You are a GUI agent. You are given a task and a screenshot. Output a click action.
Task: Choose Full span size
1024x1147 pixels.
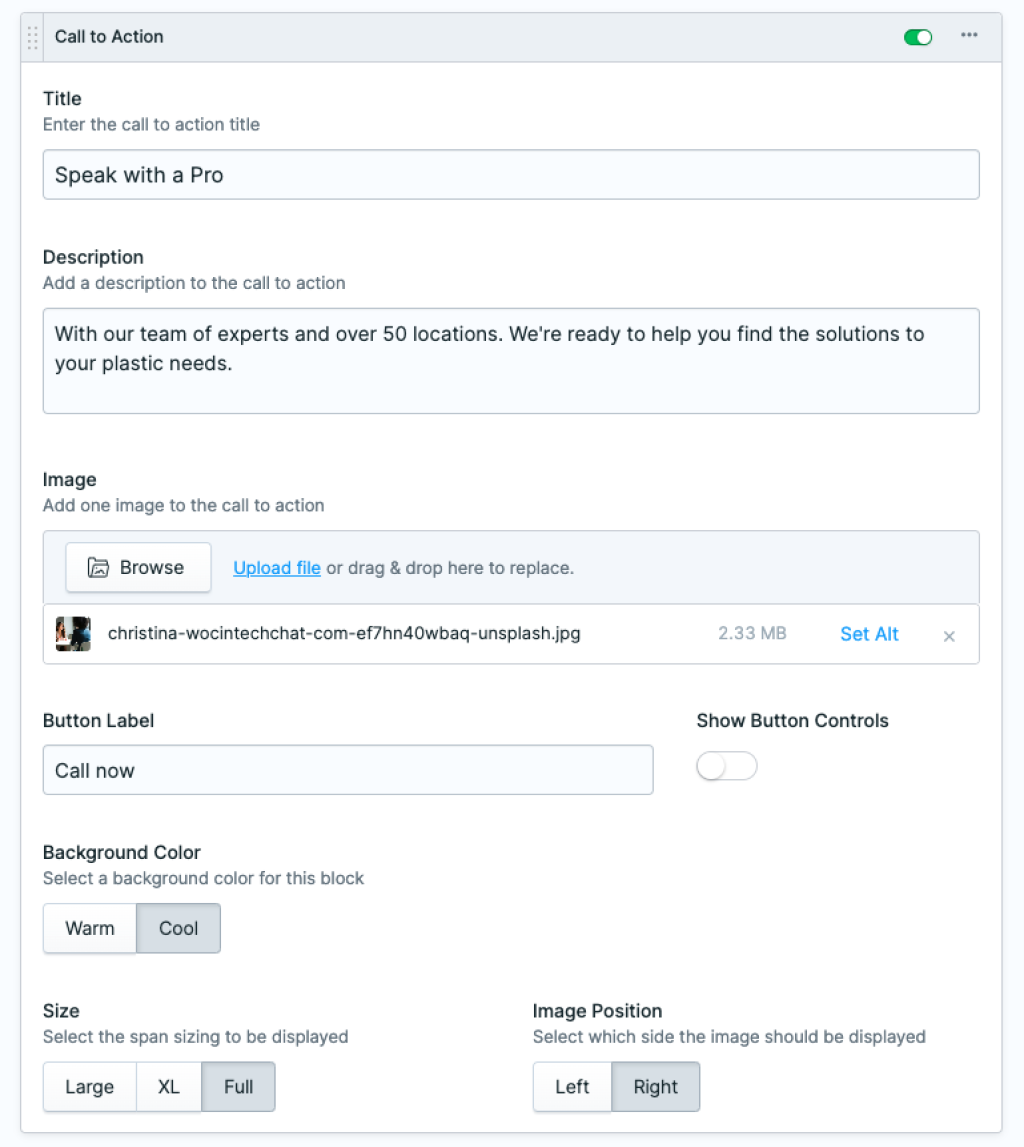click(x=237, y=1086)
